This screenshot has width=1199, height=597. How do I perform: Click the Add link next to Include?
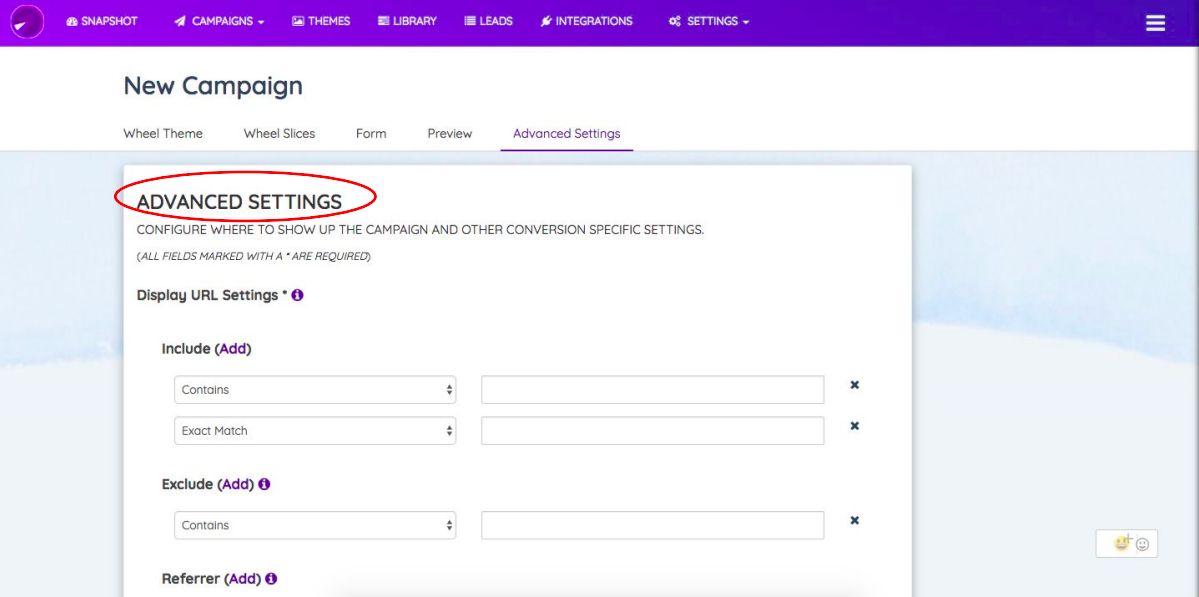pyautogui.click(x=232, y=349)
